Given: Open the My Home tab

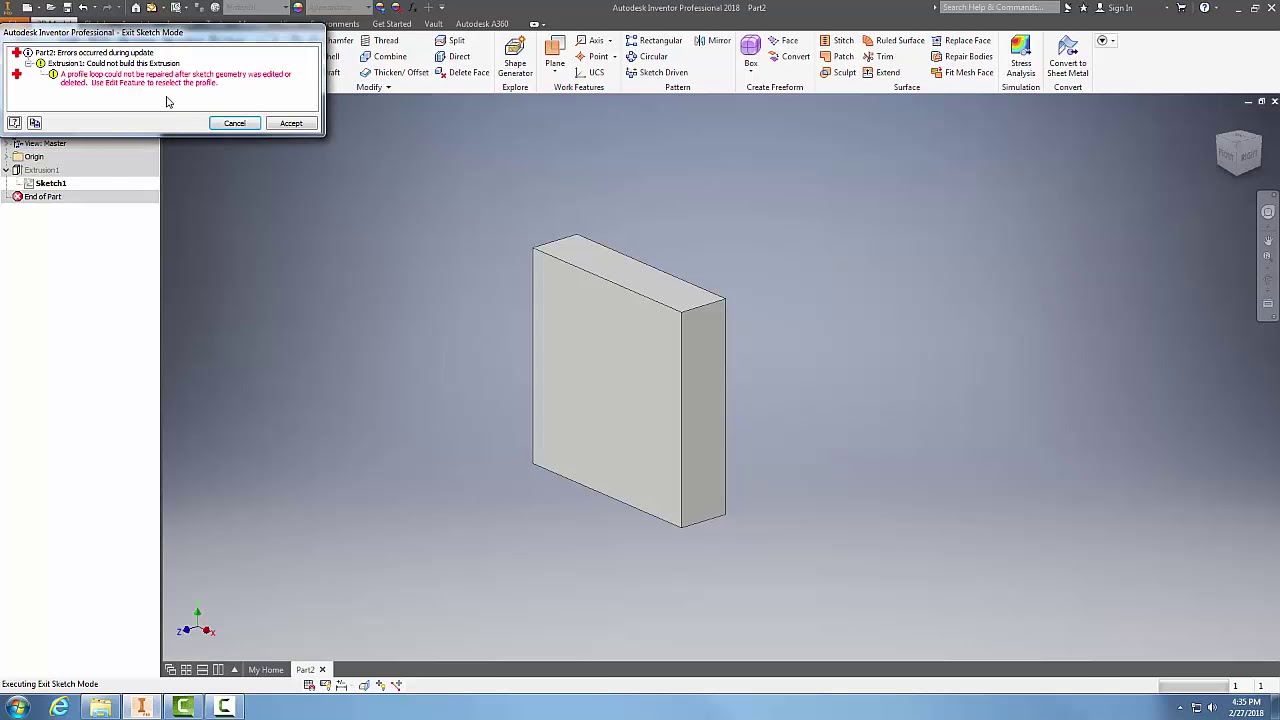Looking at the screenshot, I should 266,670.
